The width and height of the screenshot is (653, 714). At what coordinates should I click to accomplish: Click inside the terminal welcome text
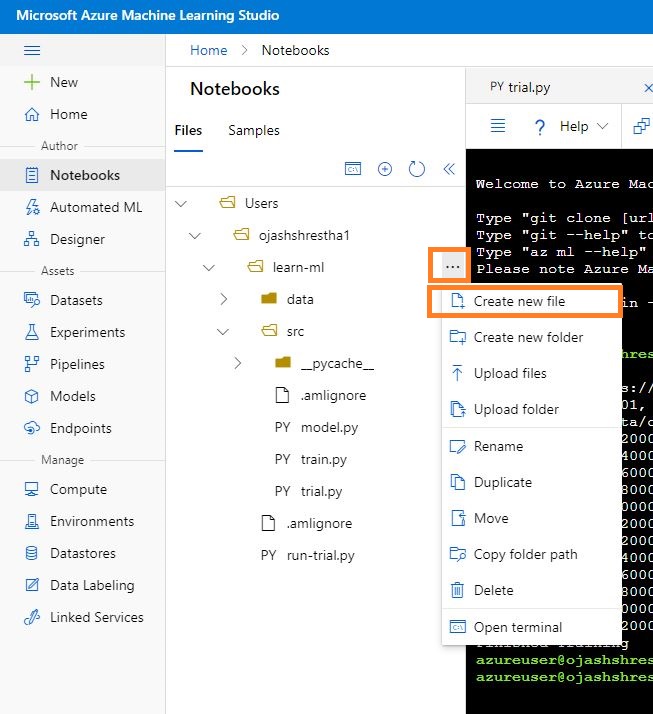click(564, 184)
